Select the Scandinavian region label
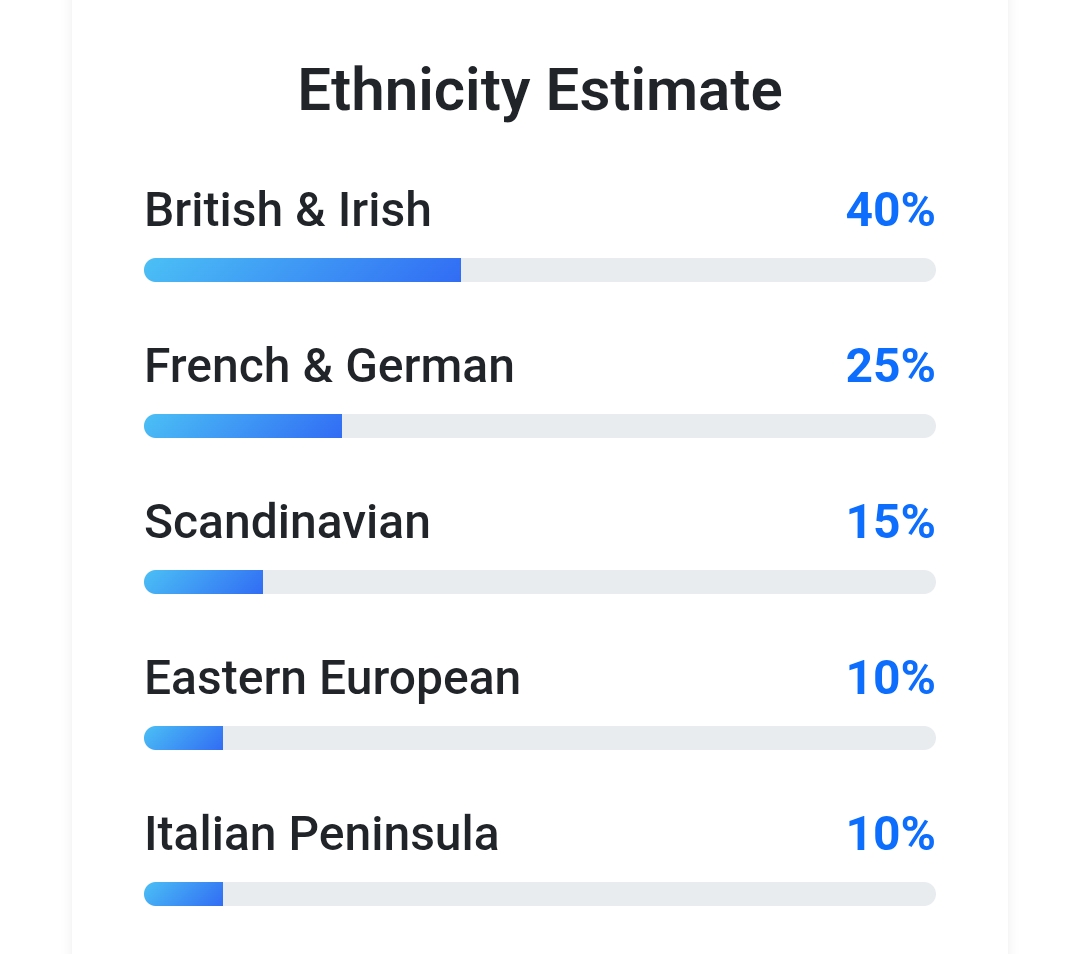This screenshot has width=1080, height=954. click(x=287, y=522)
